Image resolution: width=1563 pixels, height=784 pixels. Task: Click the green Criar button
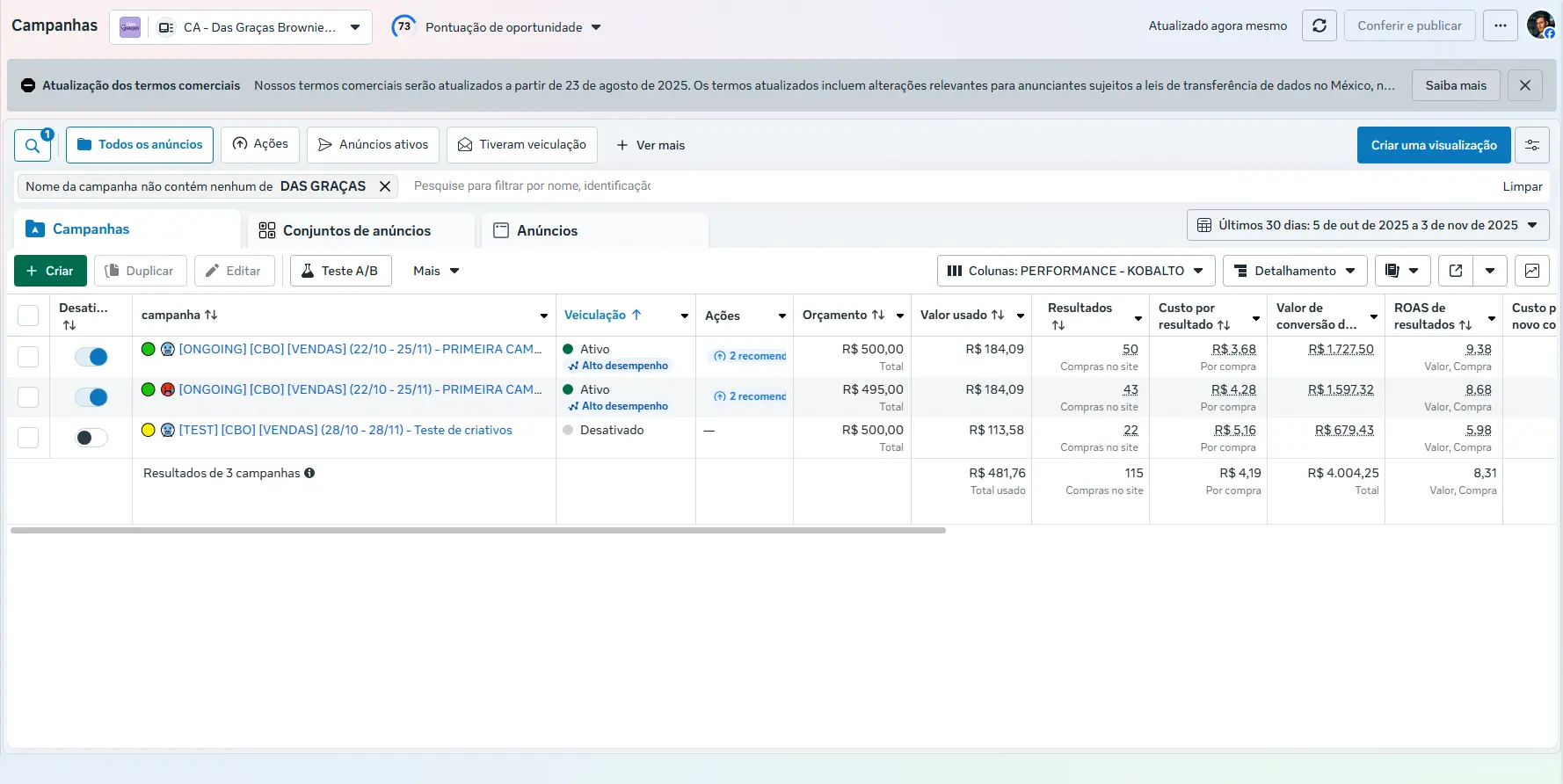(50, 271)
